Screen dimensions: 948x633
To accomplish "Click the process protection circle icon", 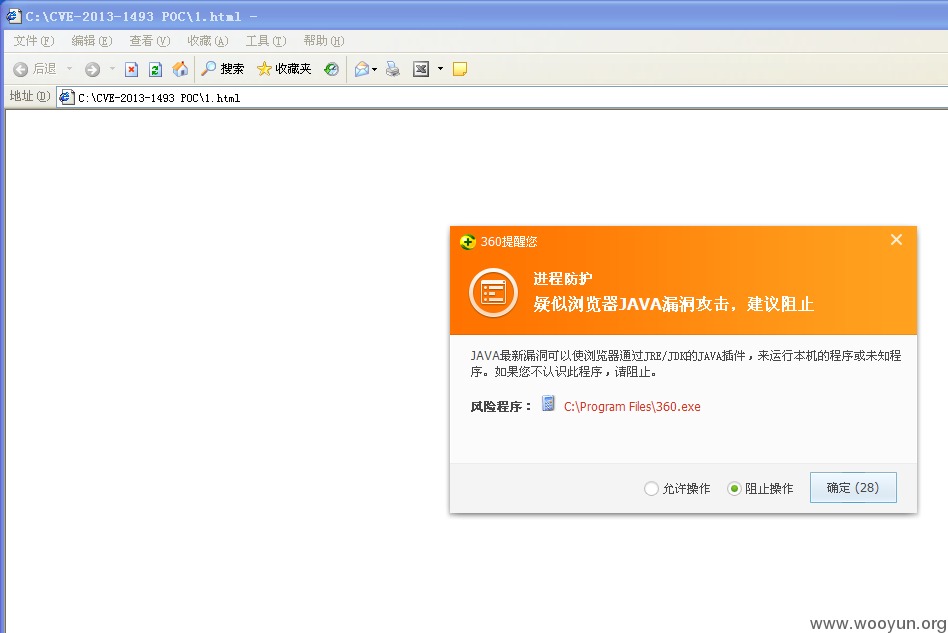I will coord(493,293).
